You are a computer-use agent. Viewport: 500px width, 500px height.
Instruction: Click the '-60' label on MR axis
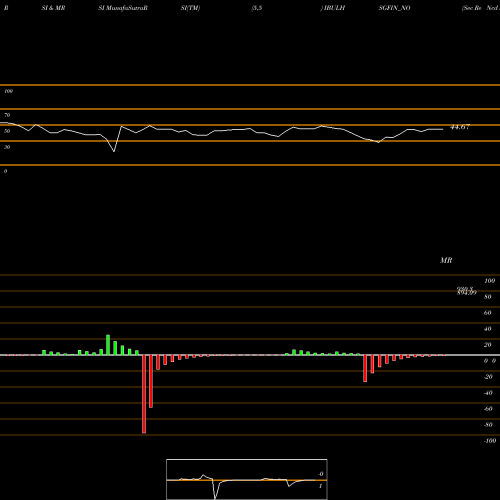pyautogui.click(x=488, y=409)
